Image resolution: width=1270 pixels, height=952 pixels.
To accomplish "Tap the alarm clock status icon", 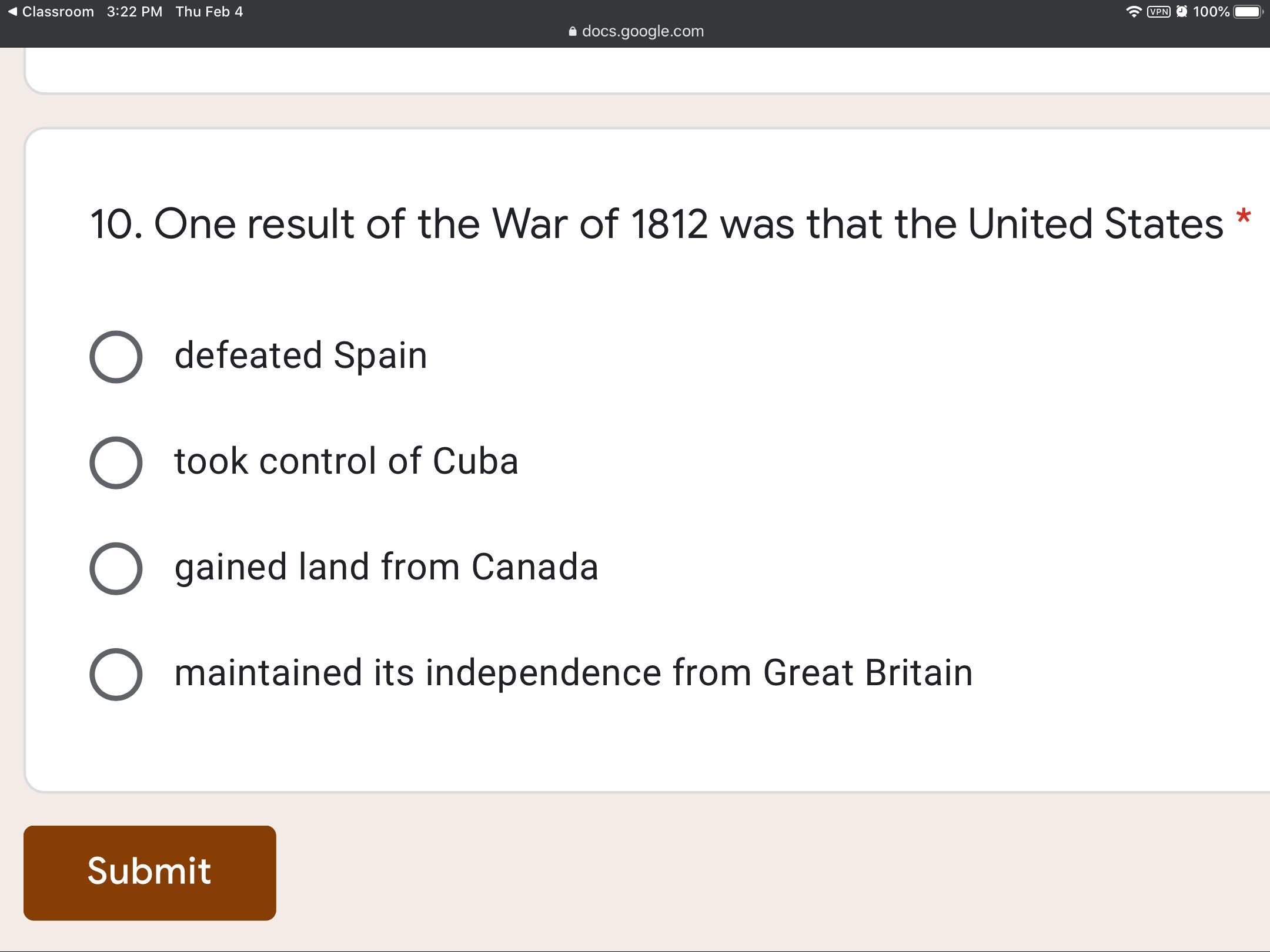I will coord(1181,12).
